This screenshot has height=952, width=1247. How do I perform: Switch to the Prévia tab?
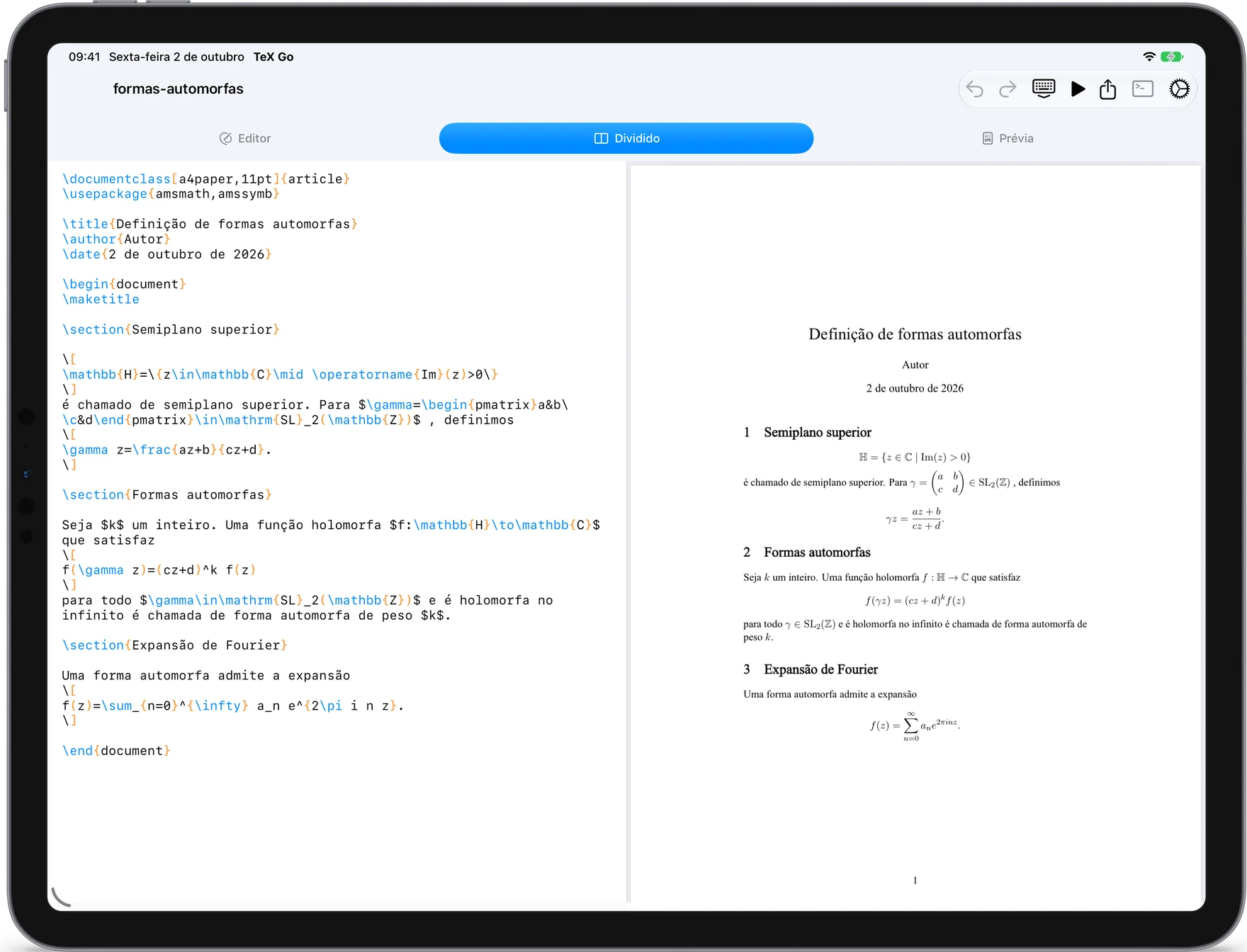pos(1008,138)
